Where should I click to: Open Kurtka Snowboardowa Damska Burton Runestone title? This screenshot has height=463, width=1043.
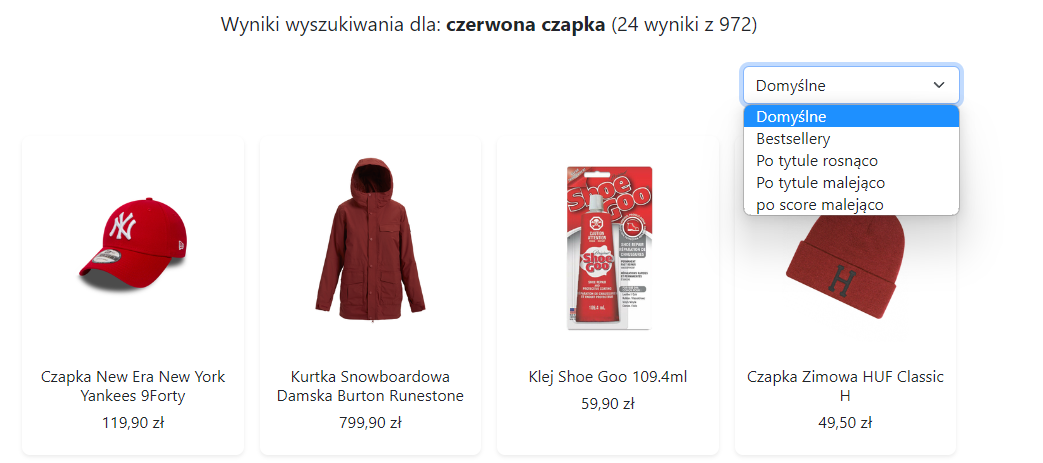371,386
